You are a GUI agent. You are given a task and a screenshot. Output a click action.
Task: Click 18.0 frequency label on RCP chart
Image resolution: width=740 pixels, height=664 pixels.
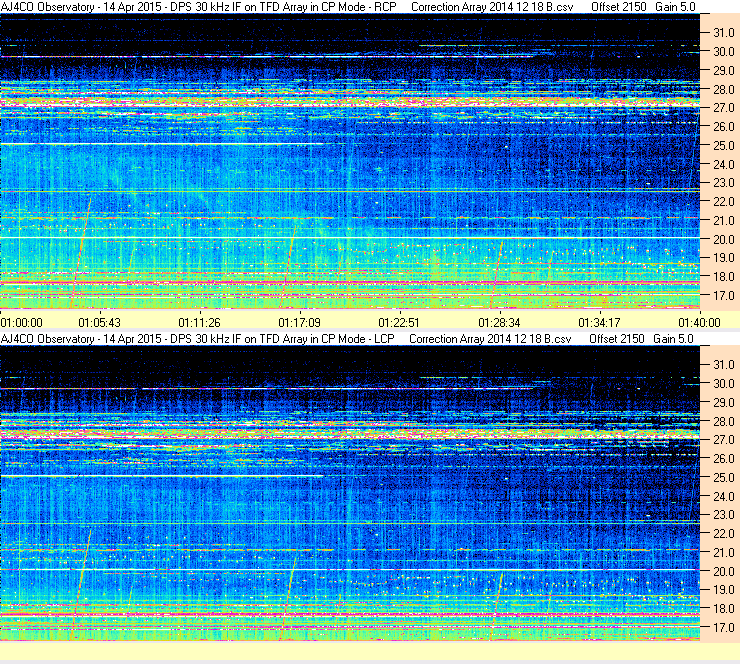pyautogui.click(x=723, y=277)
